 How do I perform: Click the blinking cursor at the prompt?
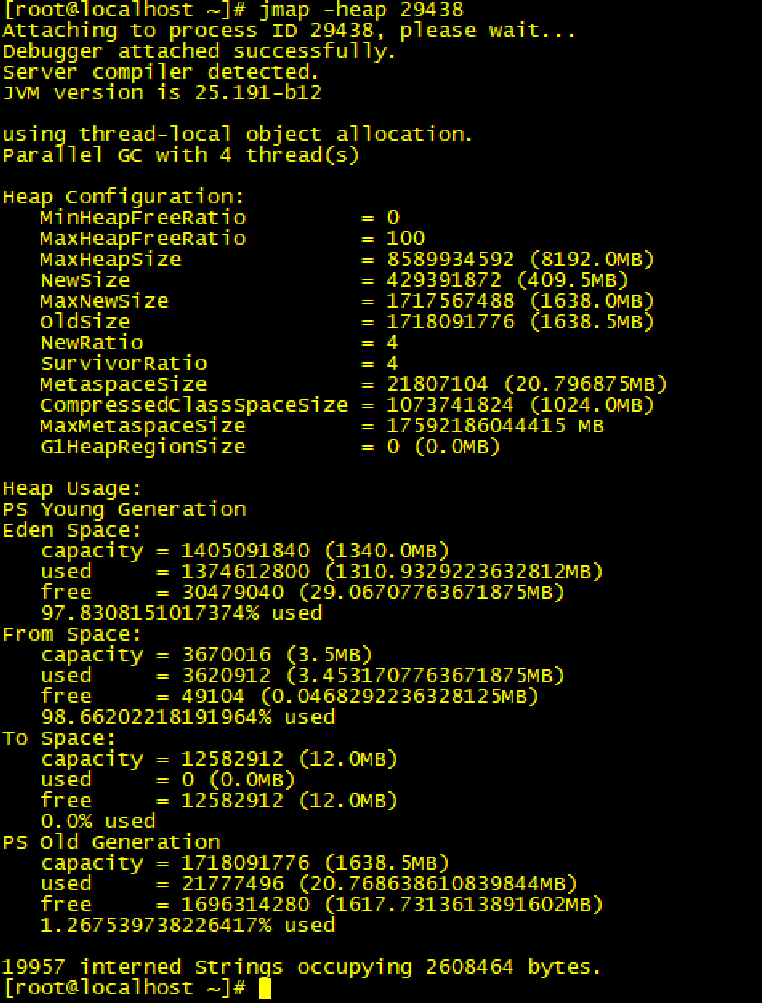[x=265, y=988]
